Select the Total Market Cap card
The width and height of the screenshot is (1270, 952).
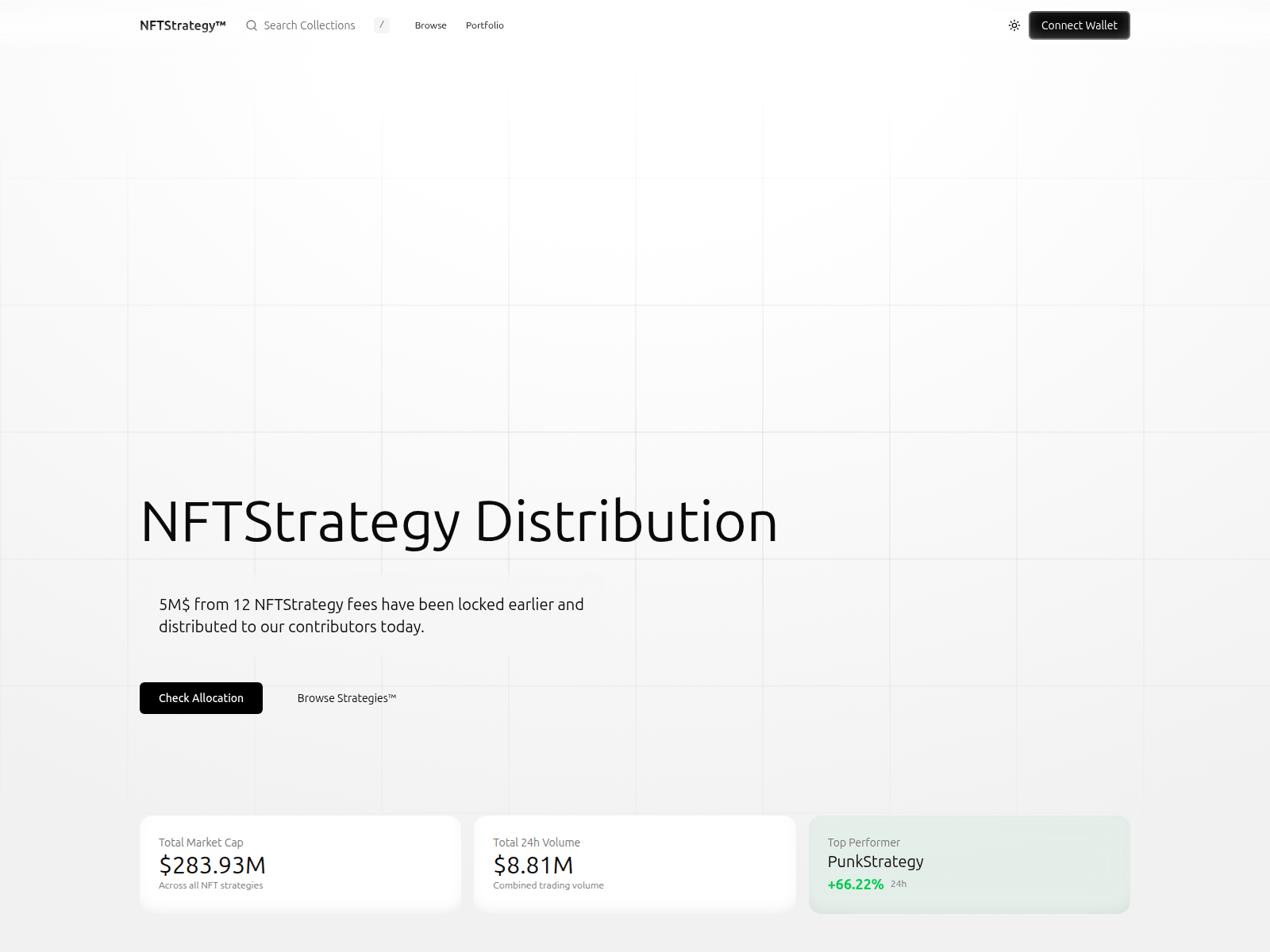pos(300,862)
